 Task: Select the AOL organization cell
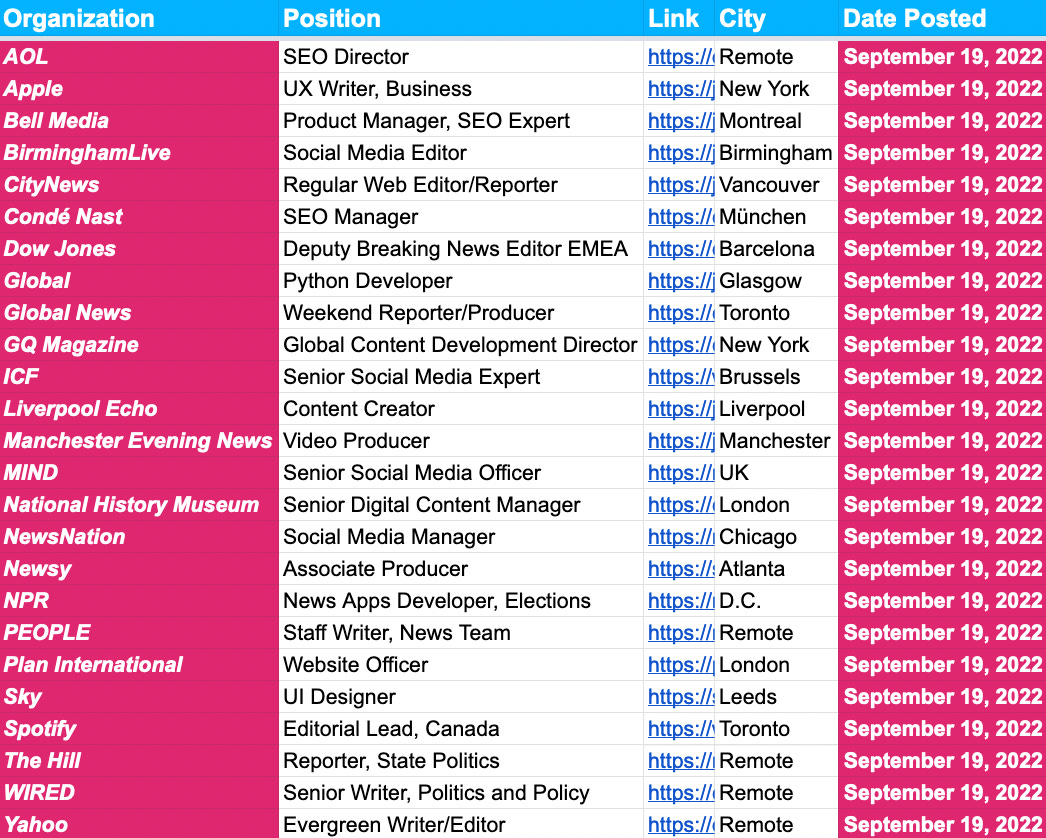139,57
